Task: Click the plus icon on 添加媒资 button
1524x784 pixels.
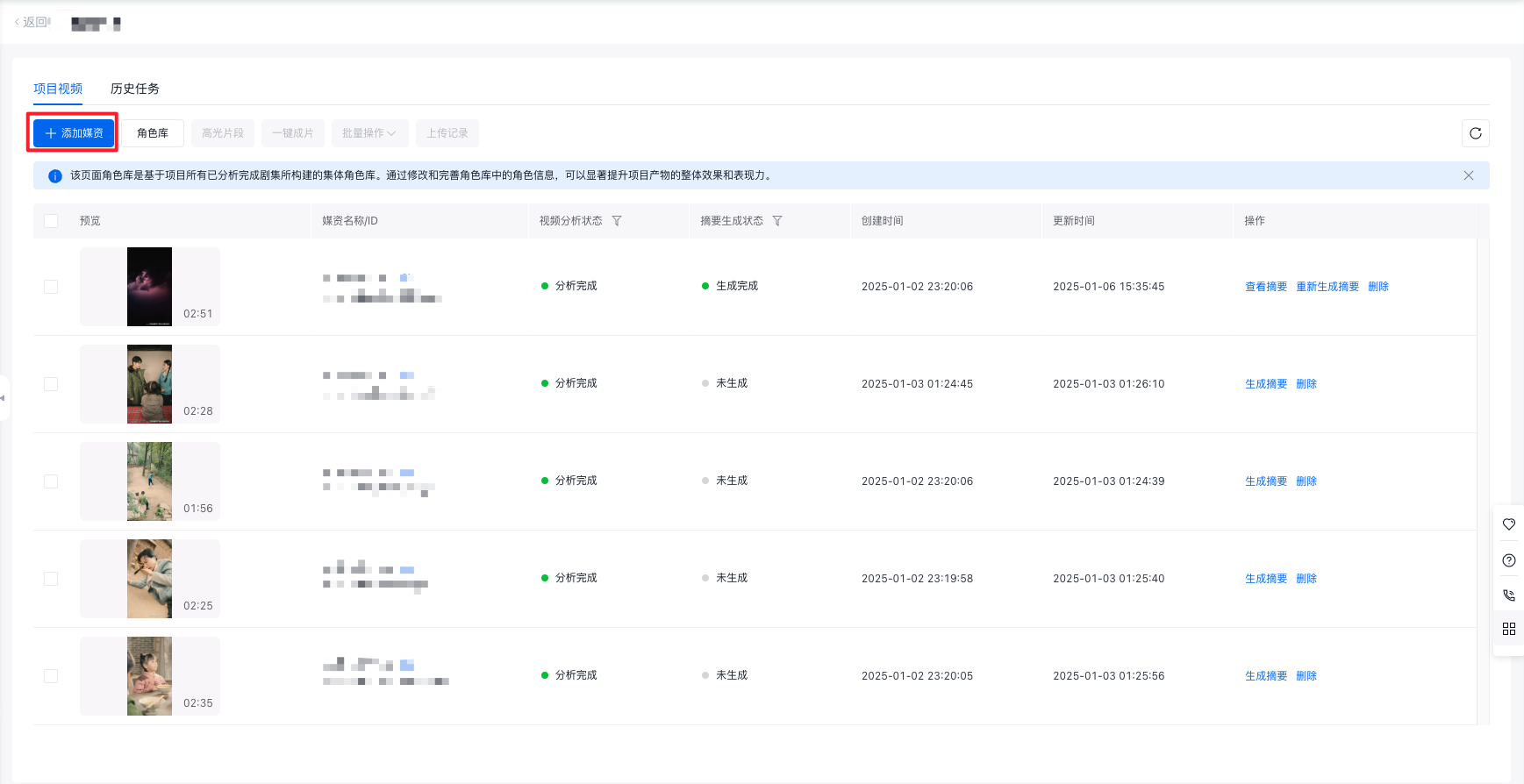Action: click(51, 133)
